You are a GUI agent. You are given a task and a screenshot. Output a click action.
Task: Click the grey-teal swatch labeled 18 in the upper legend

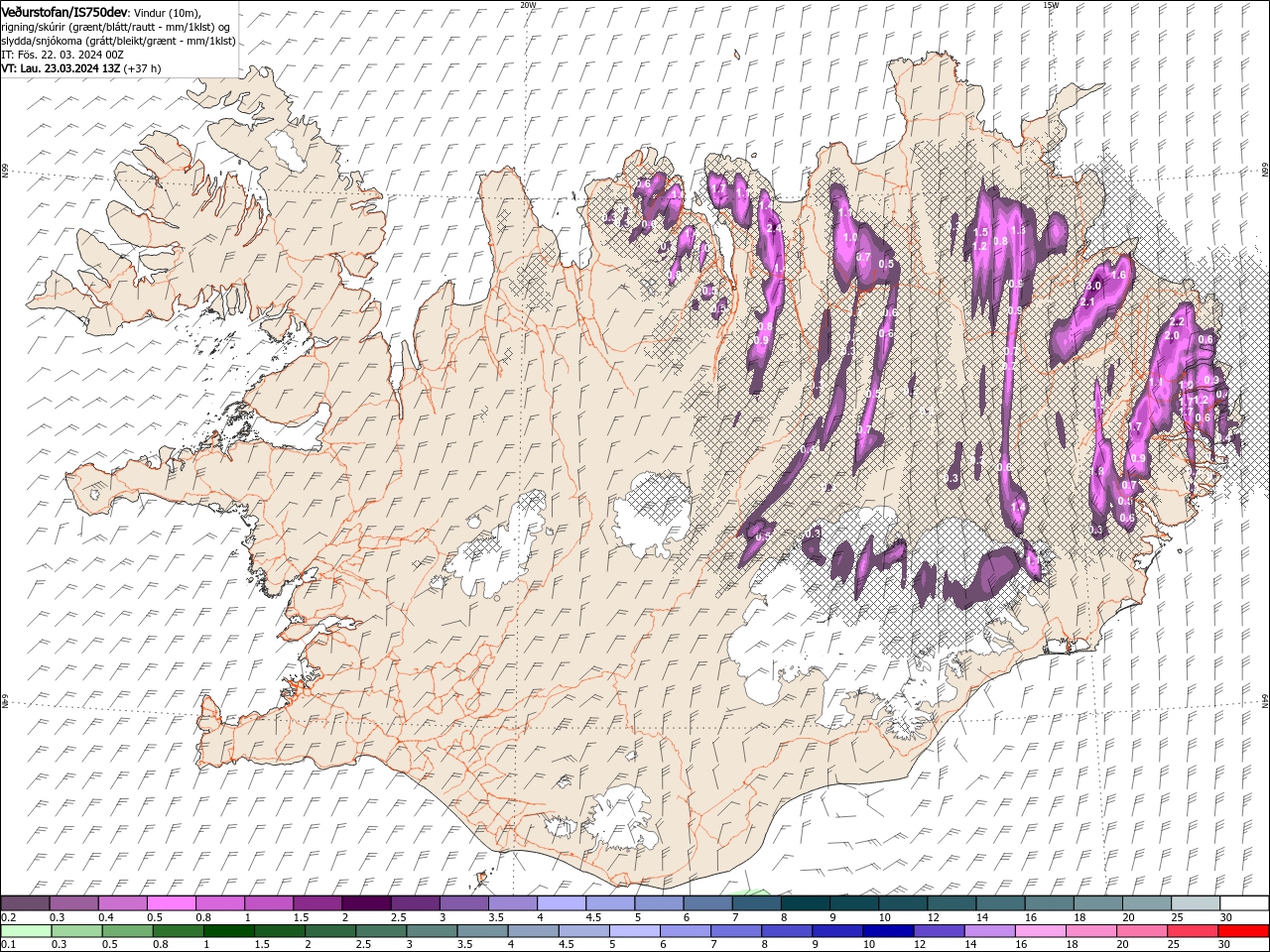(x=1097, y=903)
